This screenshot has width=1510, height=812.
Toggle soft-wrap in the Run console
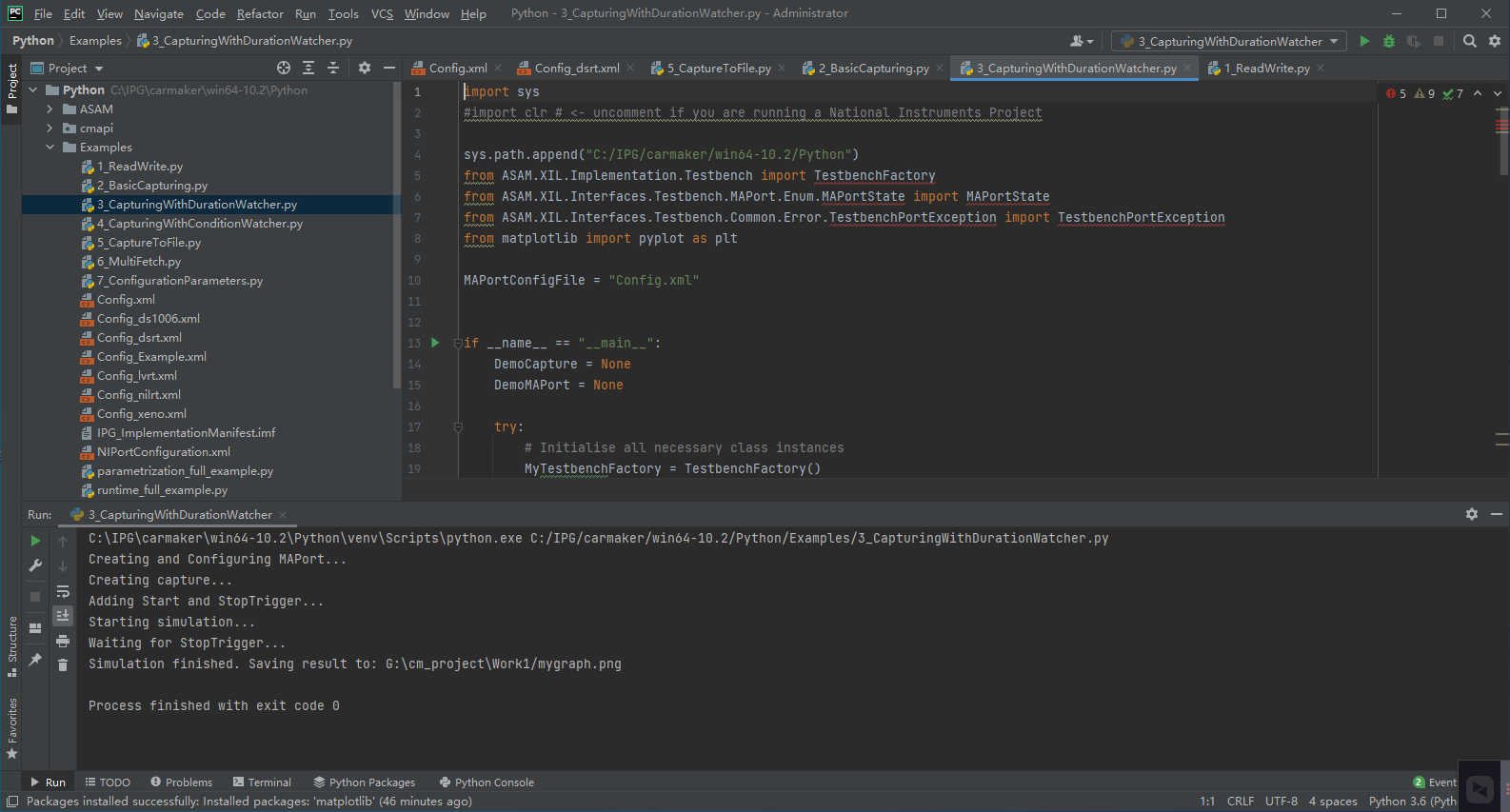(63, 591)
